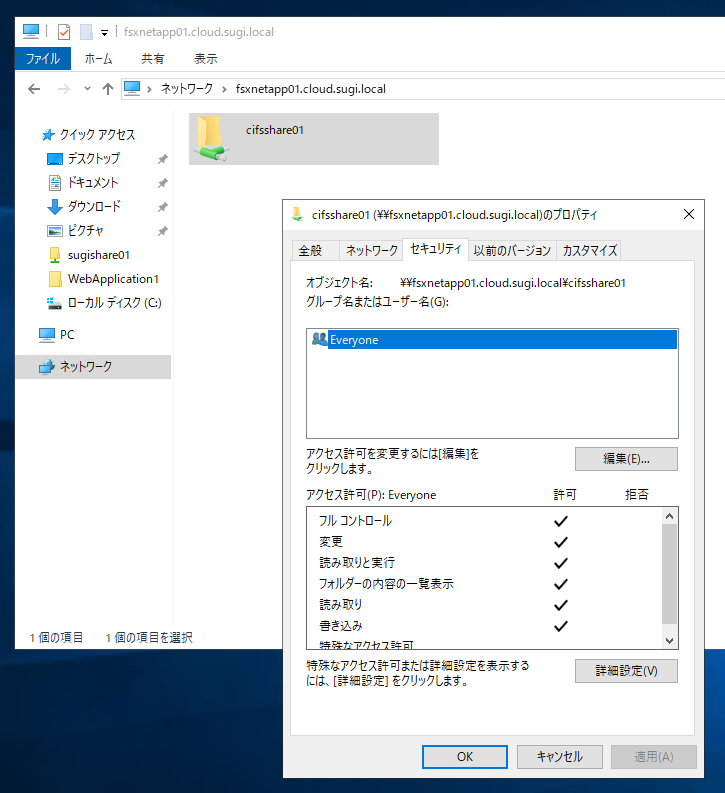Select the Pictures icon in sidebar

(55, 231)
